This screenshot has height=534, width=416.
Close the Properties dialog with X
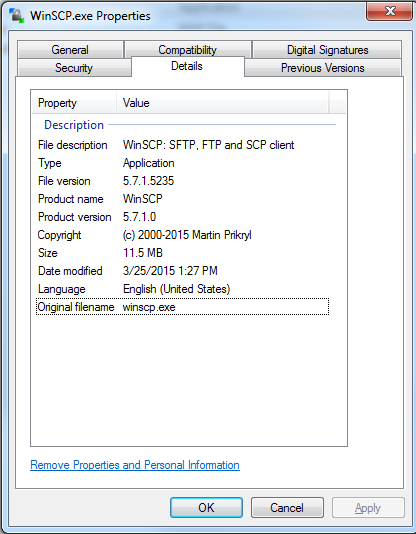click(390, 11)
